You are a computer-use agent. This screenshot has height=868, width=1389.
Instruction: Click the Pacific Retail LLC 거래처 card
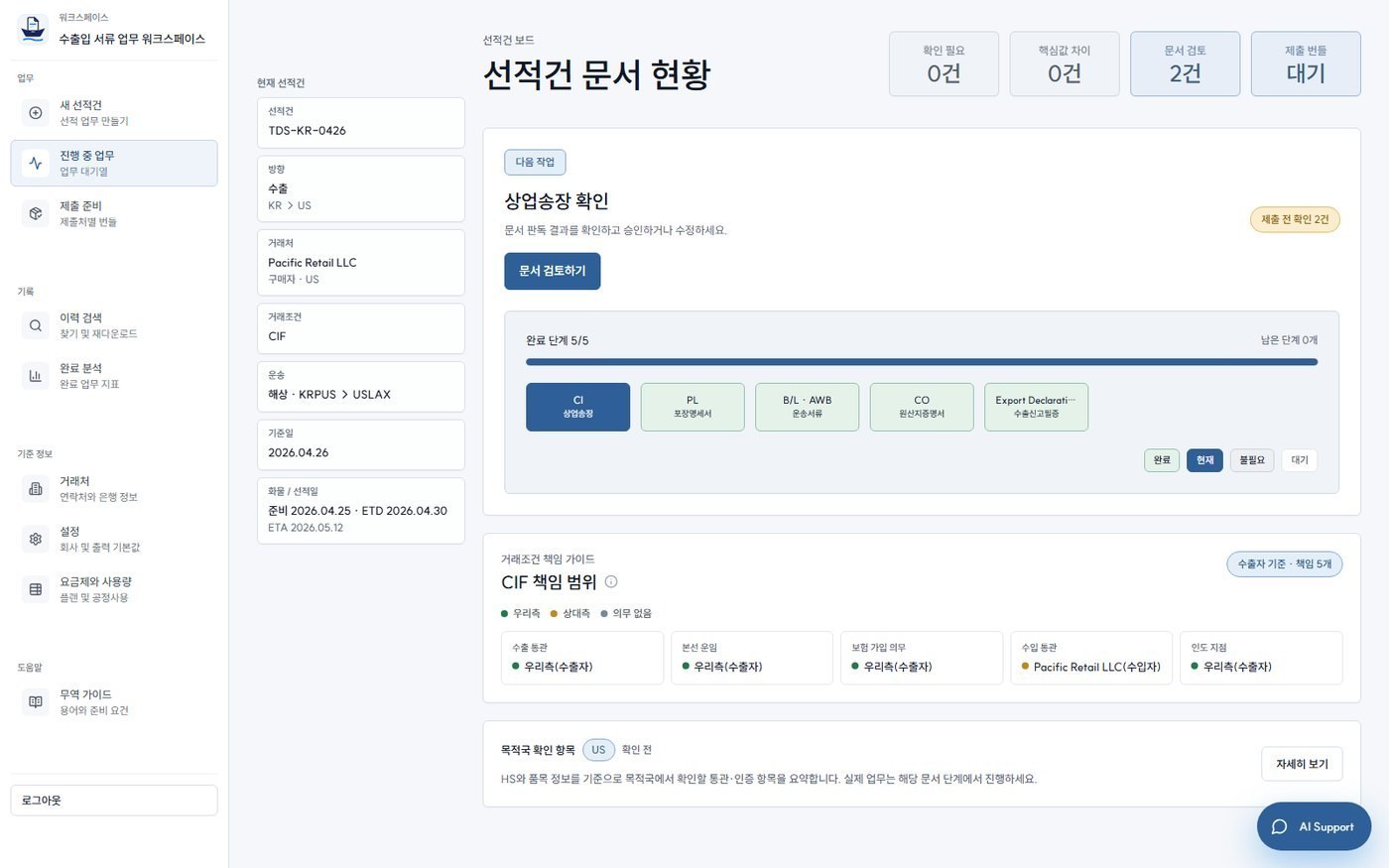point(361,263)
